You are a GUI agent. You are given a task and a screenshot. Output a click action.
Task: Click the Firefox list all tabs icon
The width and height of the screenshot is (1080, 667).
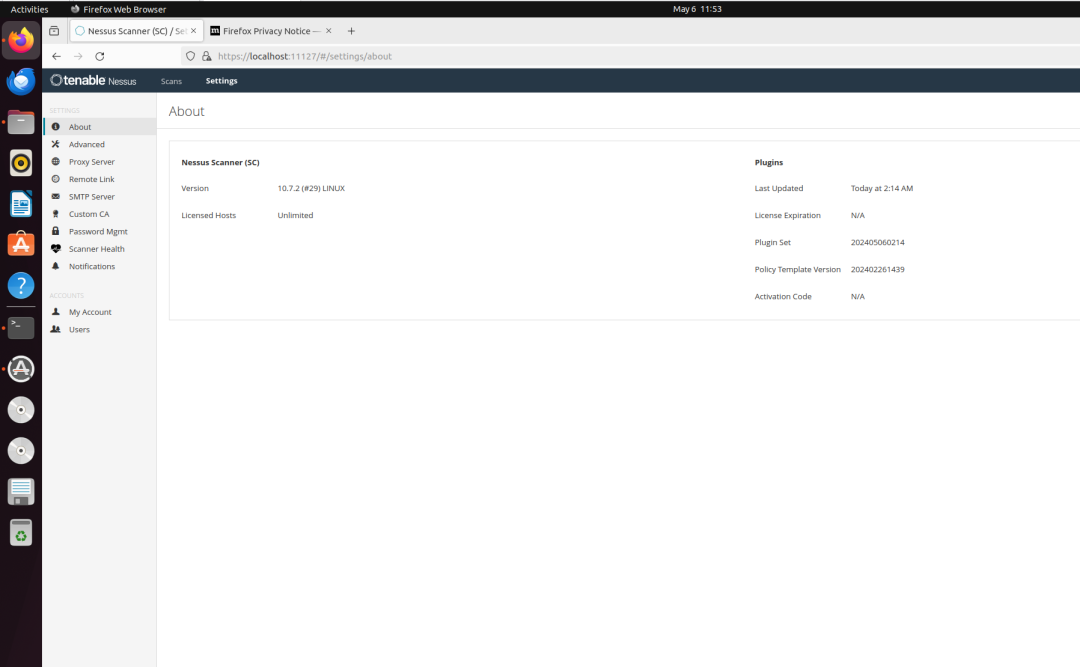pyautogui.click(x=54, y=31)
